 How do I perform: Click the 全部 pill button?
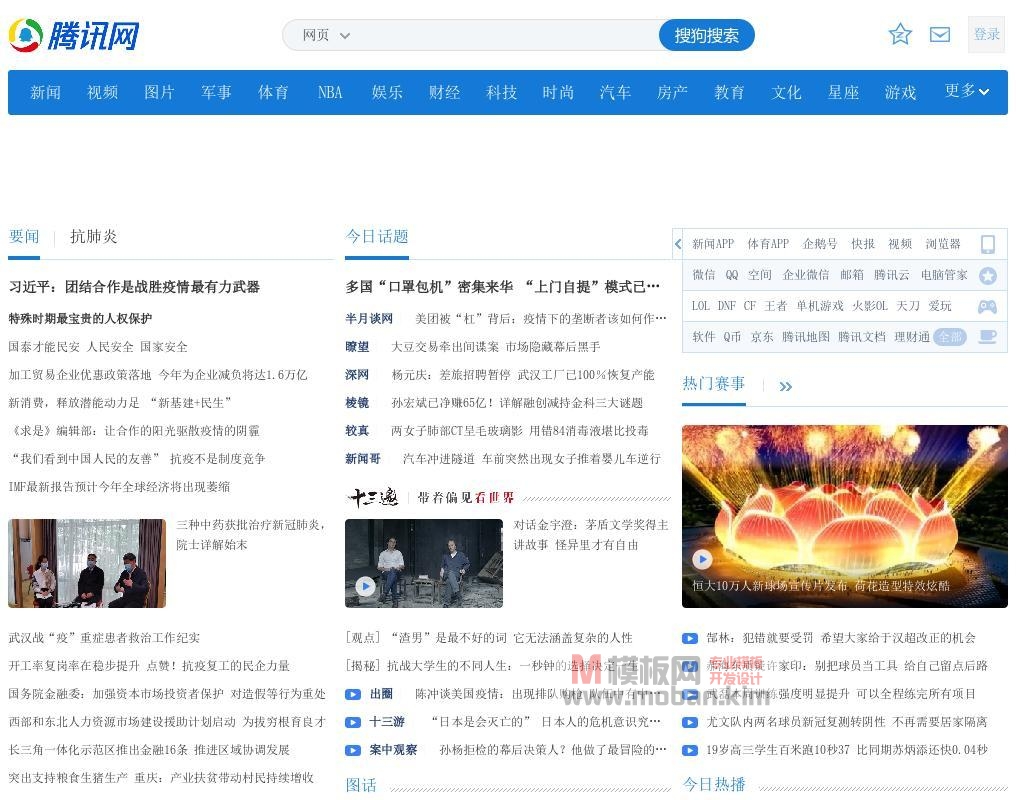pos(950,337)
